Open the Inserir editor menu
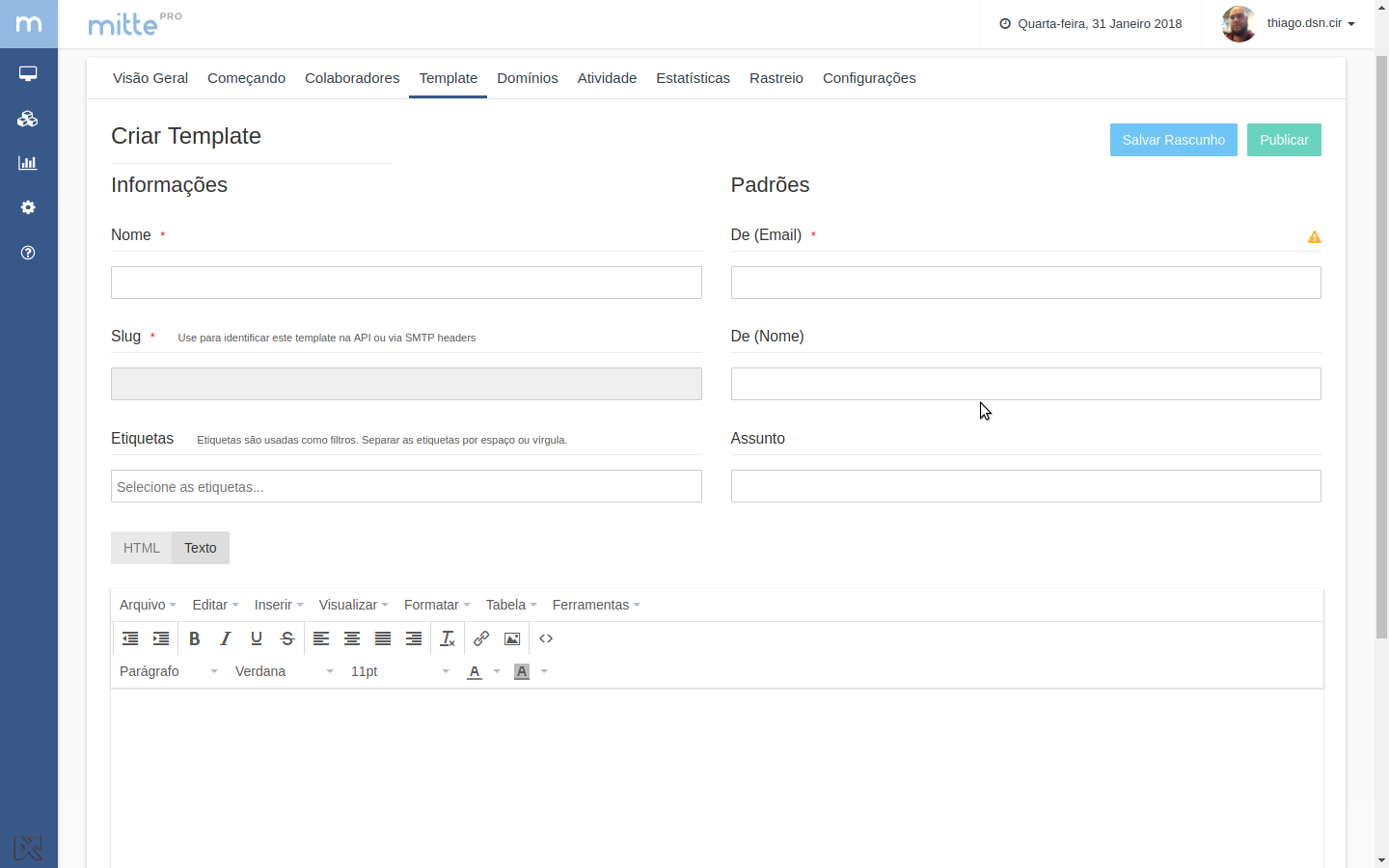This screenshot has width=1389, height=868. 279,605
